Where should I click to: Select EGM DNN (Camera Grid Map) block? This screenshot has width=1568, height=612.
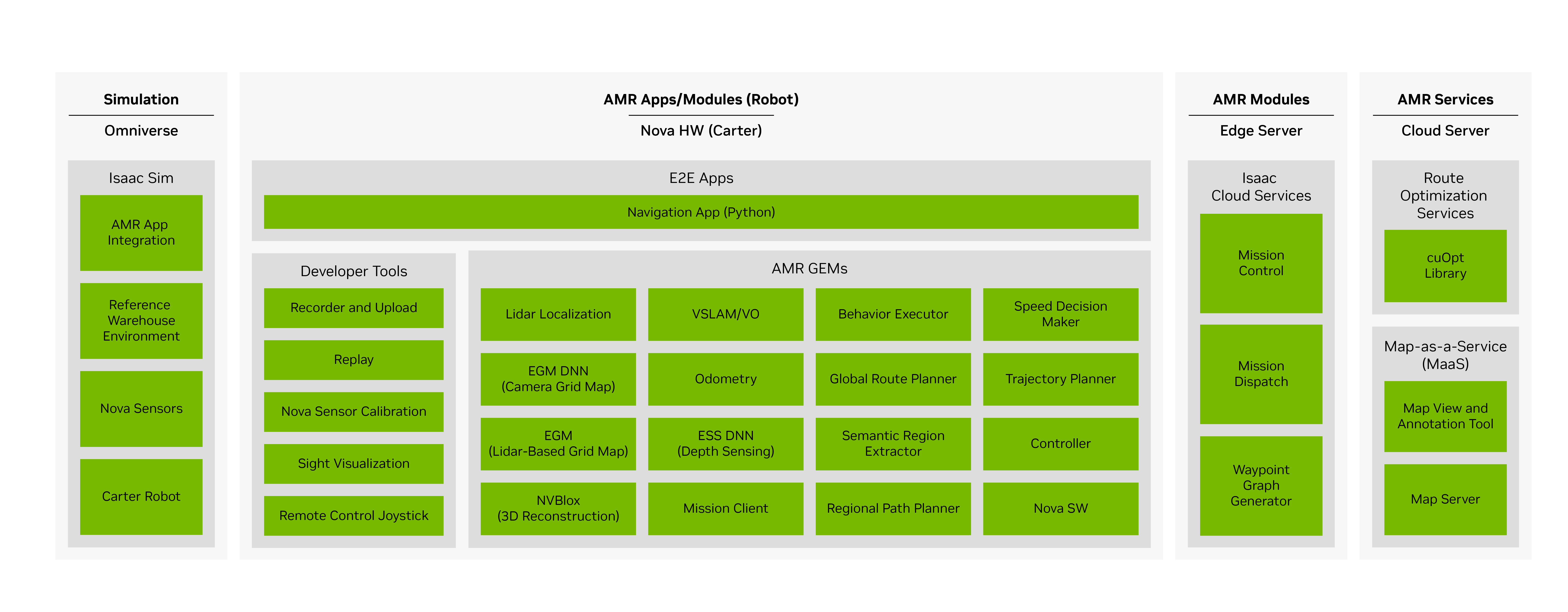click(558, 379)
